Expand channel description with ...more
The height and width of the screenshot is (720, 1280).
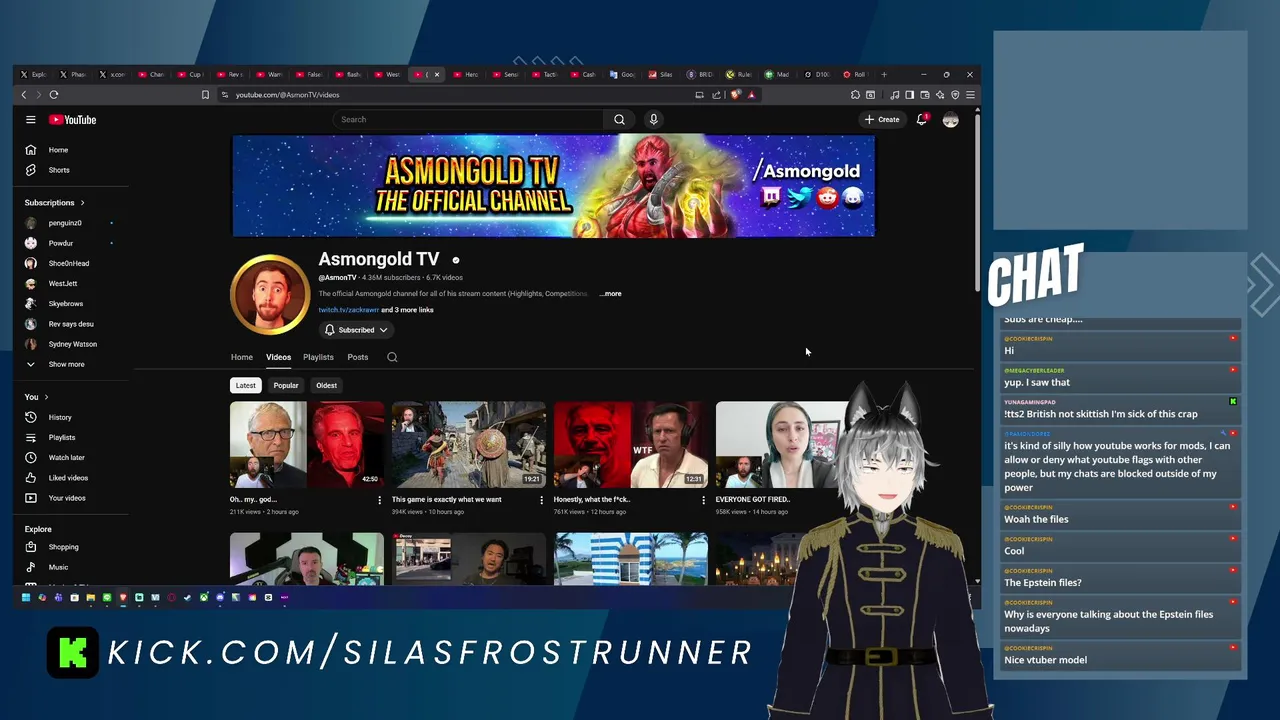[x=610, y=294]
